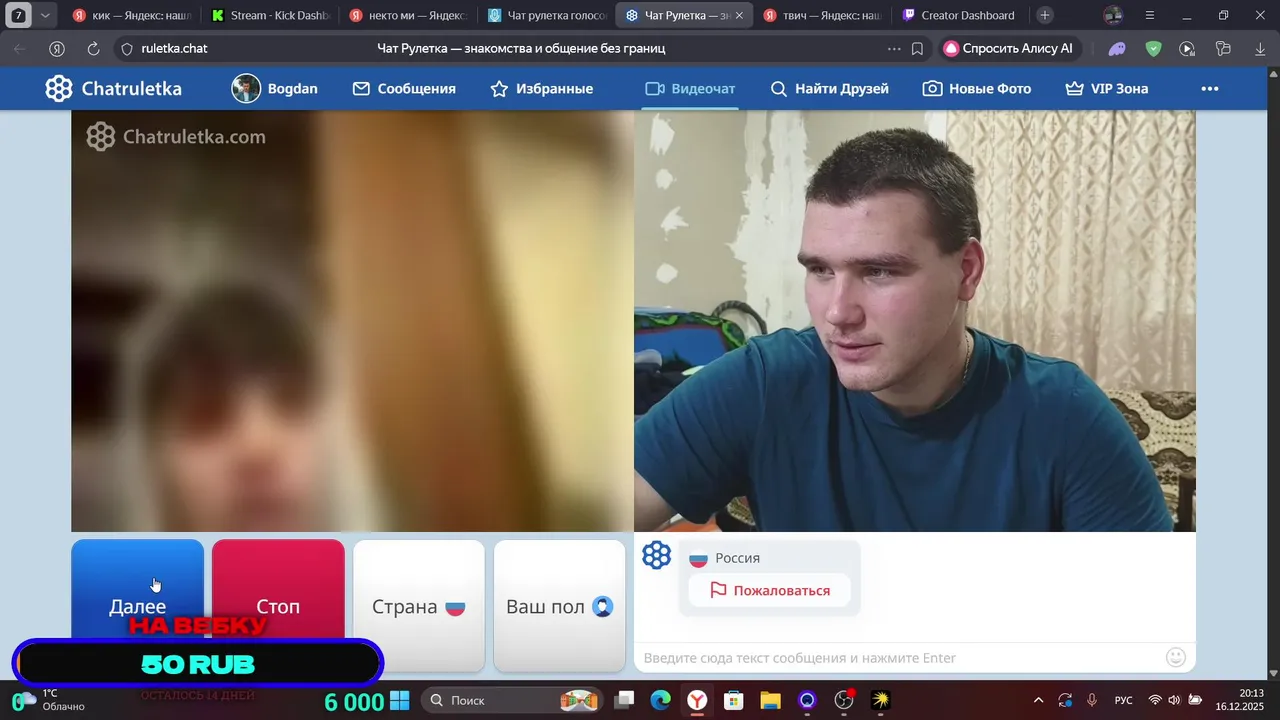Switch to 'некто ми — Яндекс' tab
Image resolution: width=1280 pixels, height=720 pixels.
408,16
